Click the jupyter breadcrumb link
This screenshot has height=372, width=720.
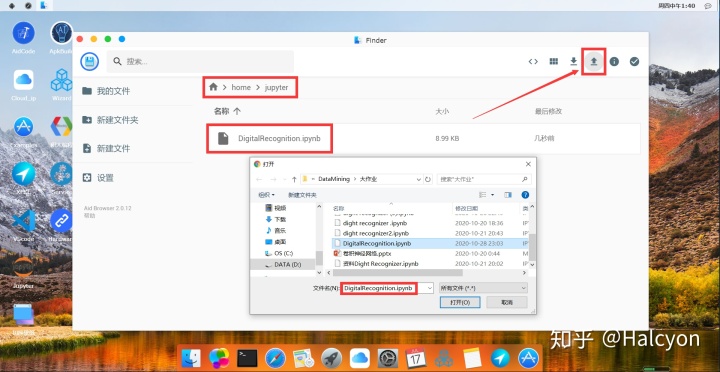click(x=276, y=87)
